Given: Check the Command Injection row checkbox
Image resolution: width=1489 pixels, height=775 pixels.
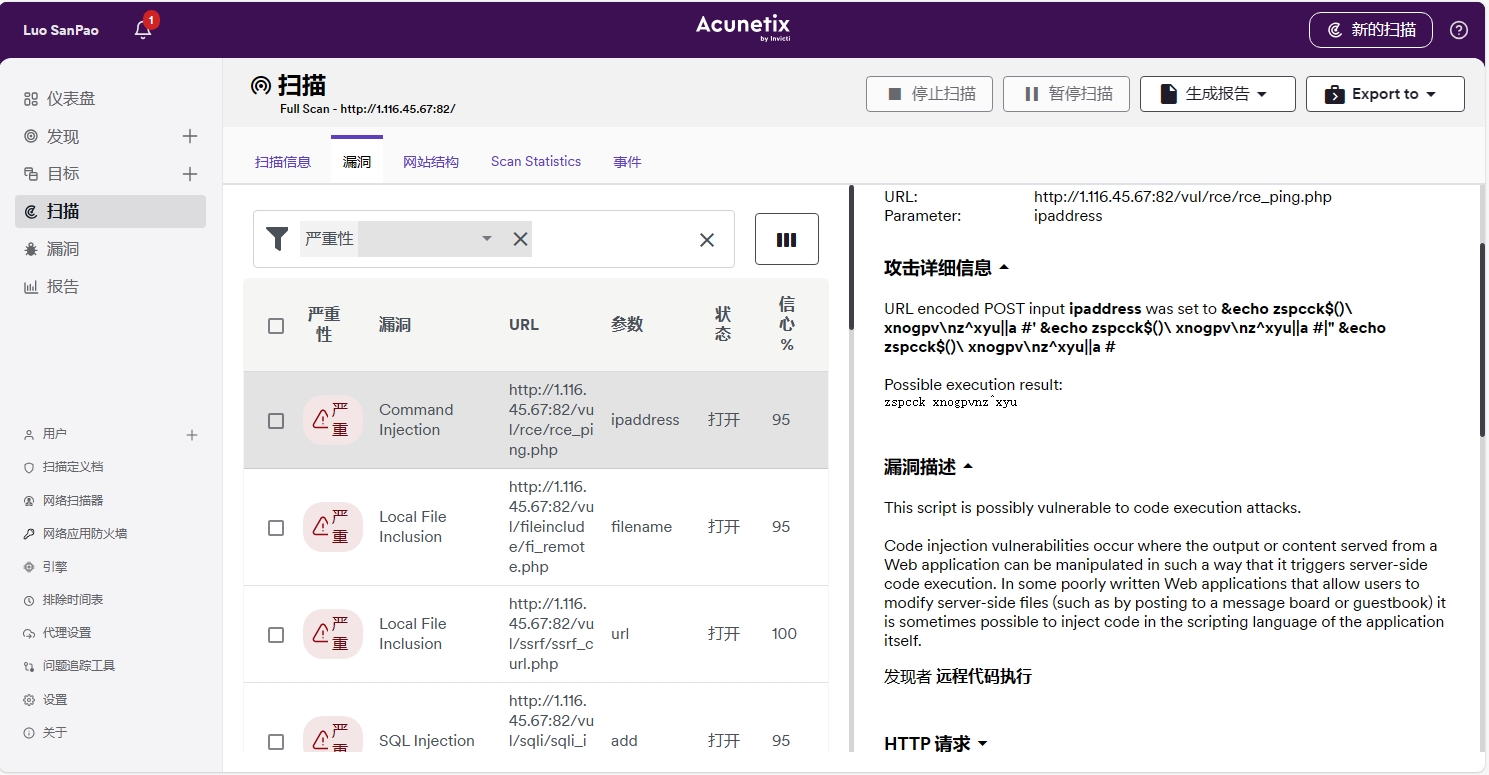Looking at the screenshot, I should 276,421.
